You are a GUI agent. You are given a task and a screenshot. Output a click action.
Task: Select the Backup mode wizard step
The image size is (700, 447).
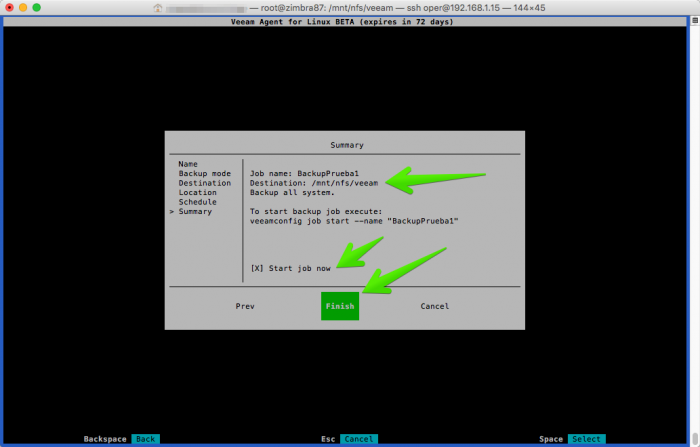pyautogui.click(x=204, y=173)
